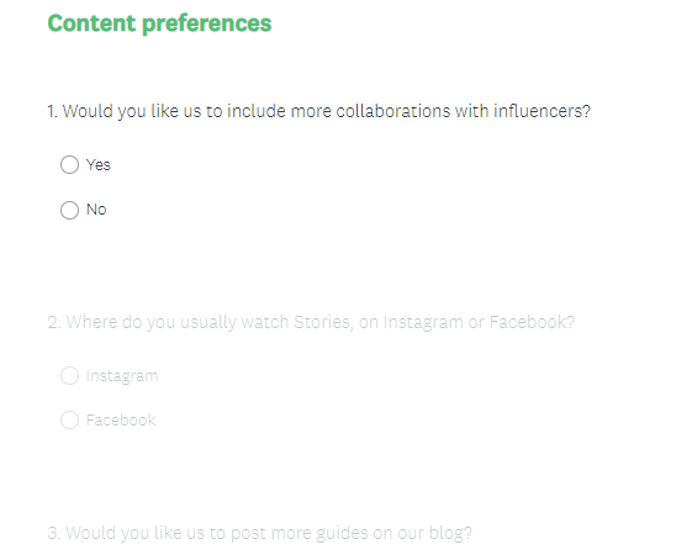Choose the Instagram radio button

point(69,376)
